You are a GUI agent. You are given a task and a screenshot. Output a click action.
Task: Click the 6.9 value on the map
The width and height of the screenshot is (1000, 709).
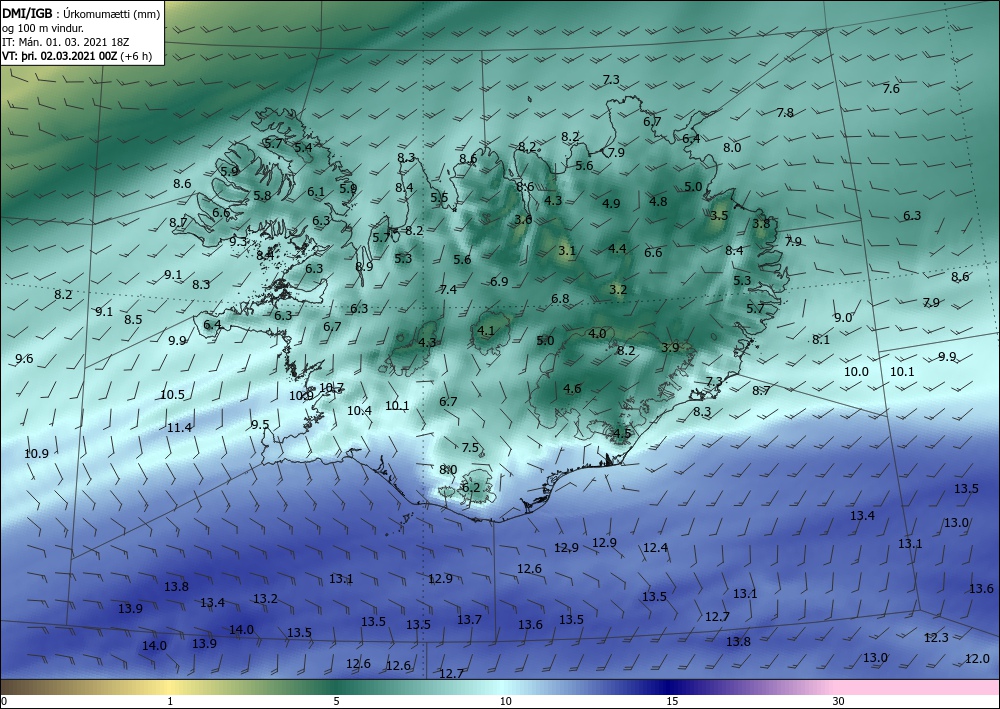(x=499, y=281)
